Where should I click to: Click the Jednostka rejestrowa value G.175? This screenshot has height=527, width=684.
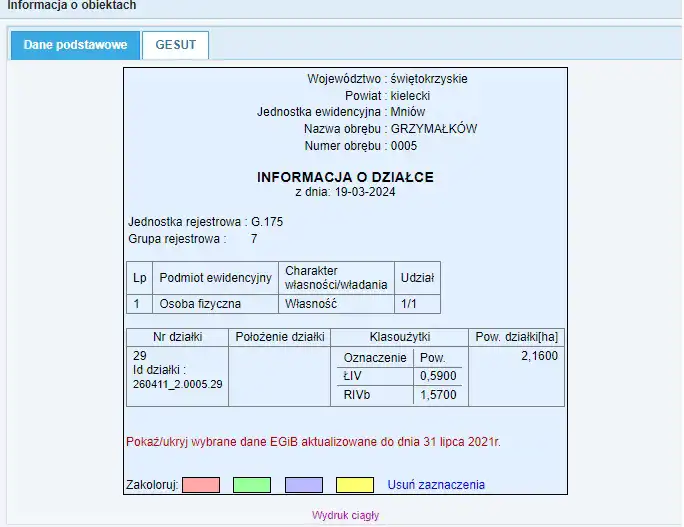[x=266, y=221]
